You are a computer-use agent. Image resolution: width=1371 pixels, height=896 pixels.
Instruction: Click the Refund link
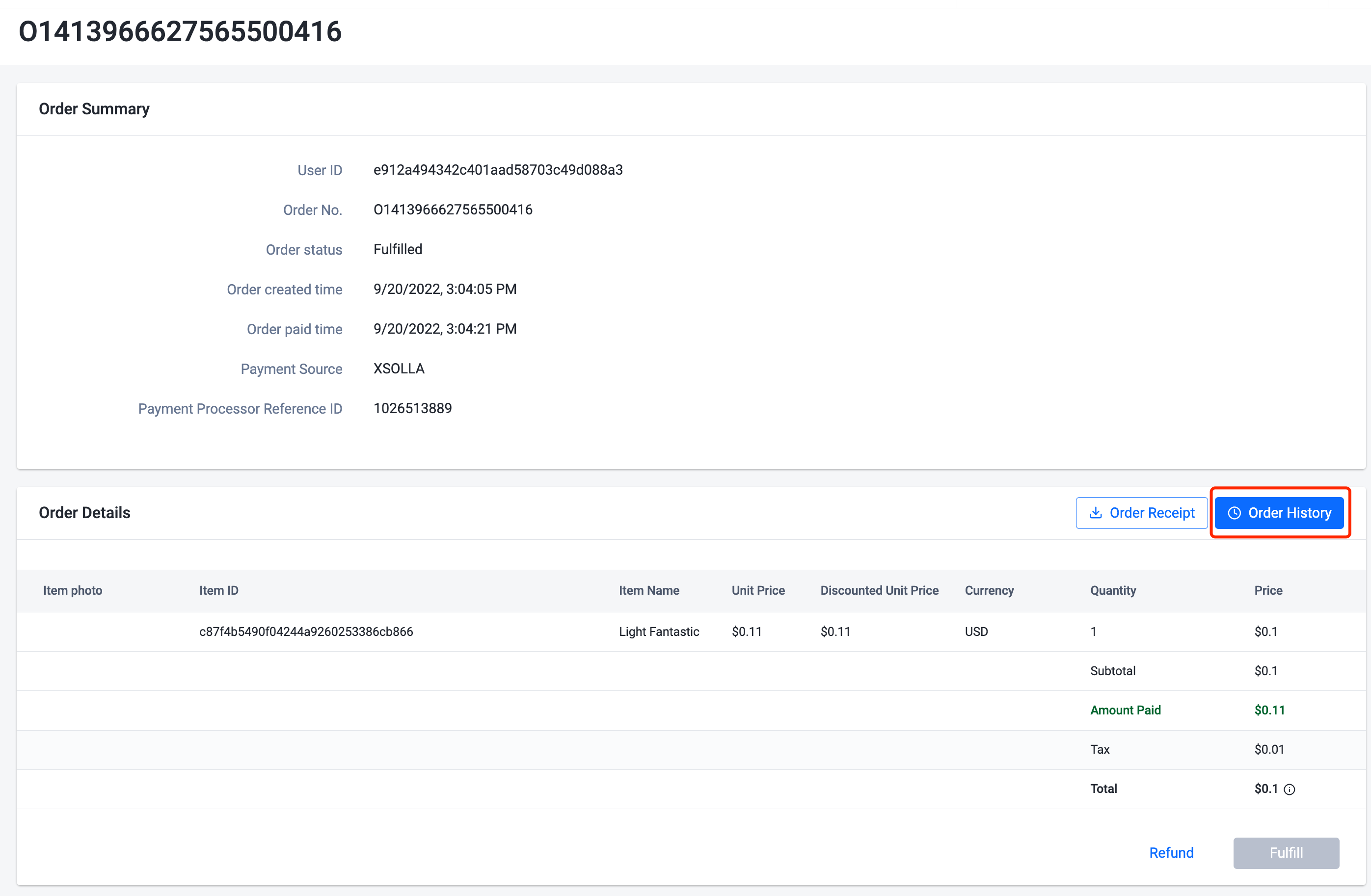pos(1171,852)
